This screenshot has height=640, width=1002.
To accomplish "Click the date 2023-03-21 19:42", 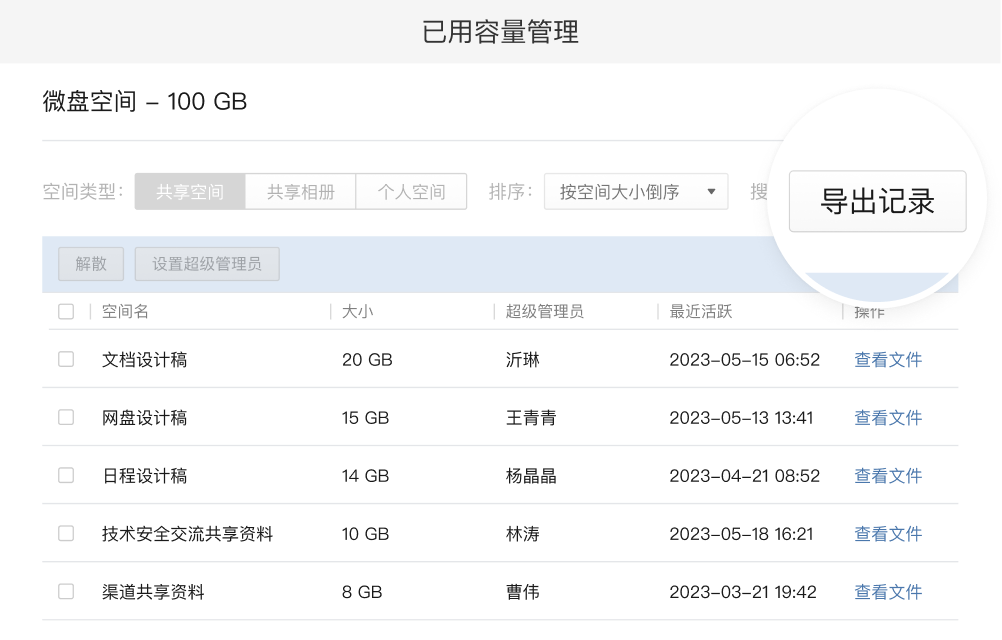I will [743, 593].
